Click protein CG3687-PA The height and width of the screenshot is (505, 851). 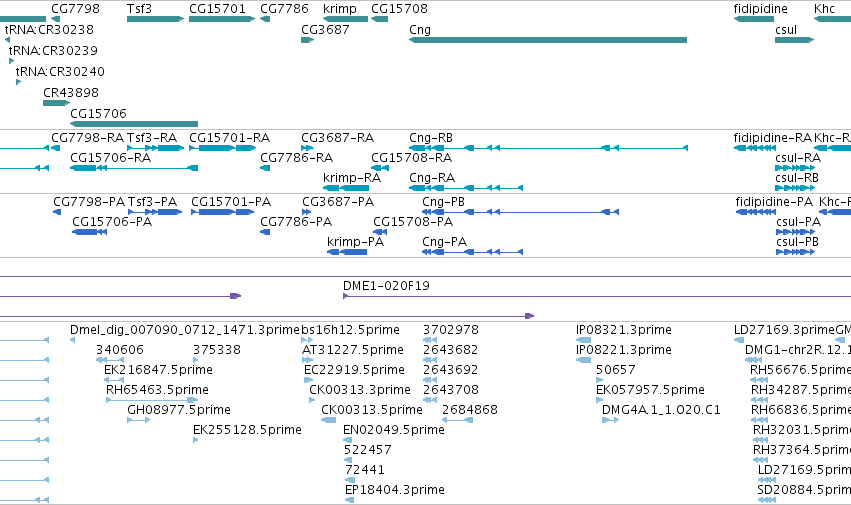[x=307, y=212]
